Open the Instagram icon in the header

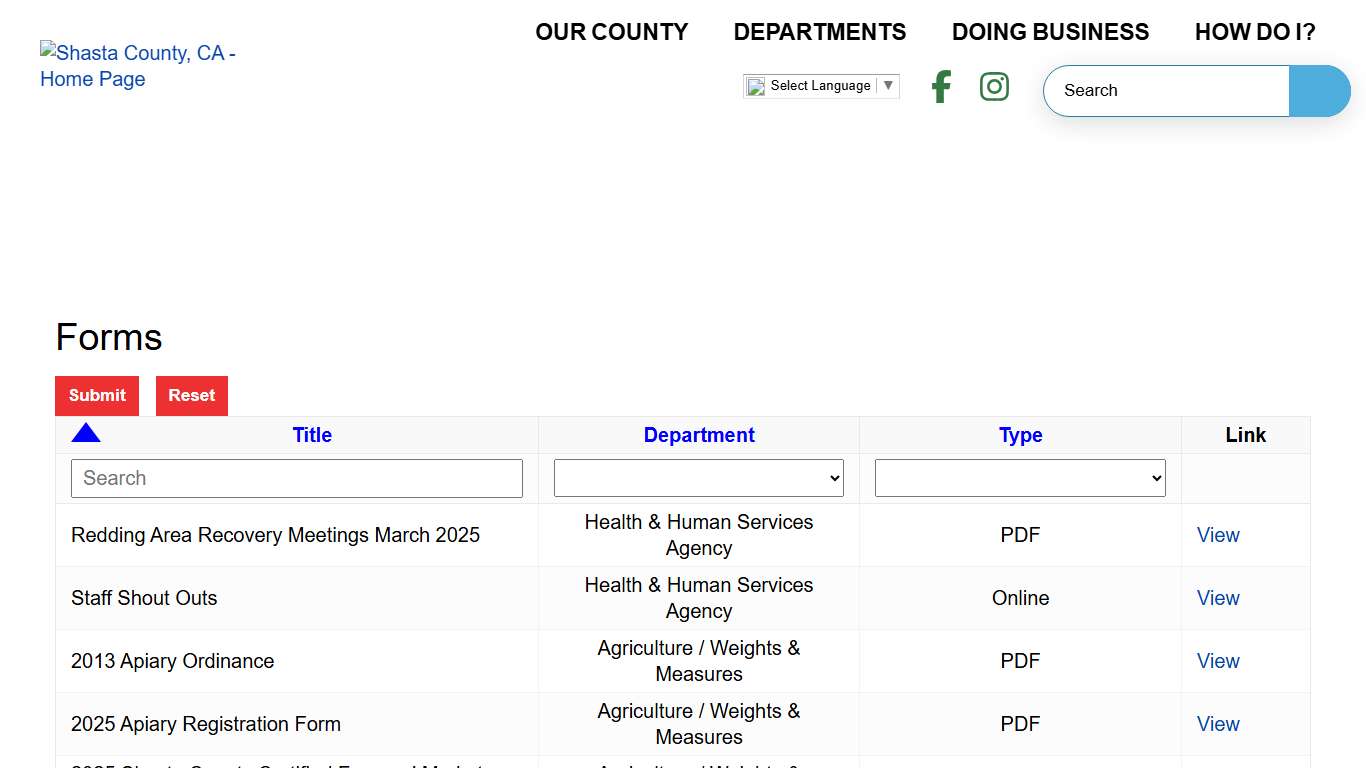coord(994,87)
